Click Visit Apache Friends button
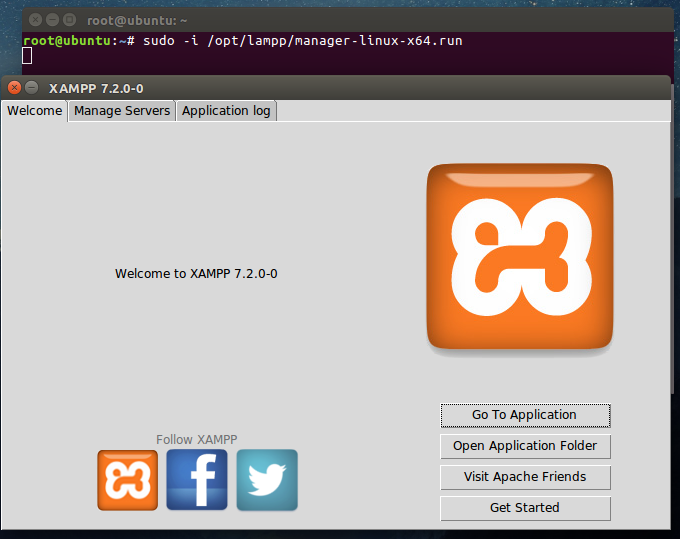 [525, 477]
